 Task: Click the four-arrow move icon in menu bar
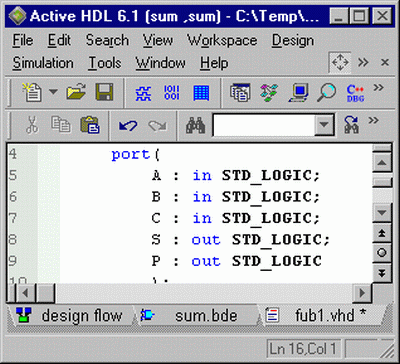(340, 63)
